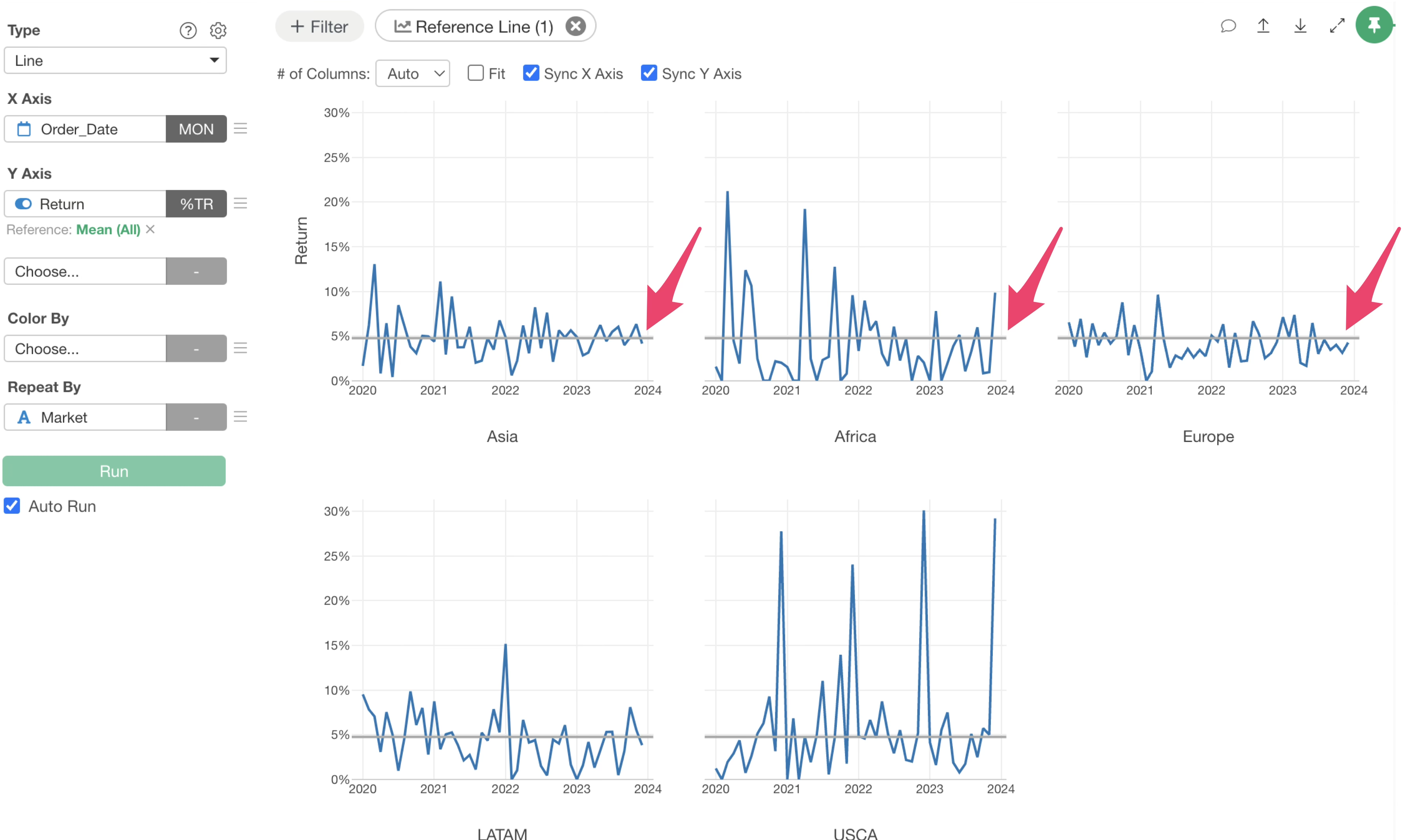Expand chart to fullscreen icon
The height and width of the screenshot is (840, 1423).
pyautogui.click(x=1337, y=26)
